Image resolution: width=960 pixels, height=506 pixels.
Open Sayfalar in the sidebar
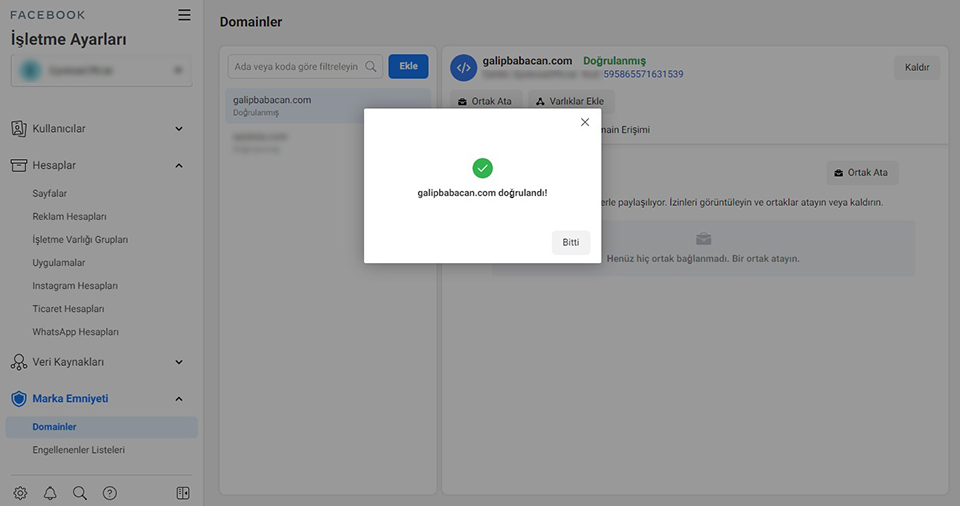(x=50, y=194)
